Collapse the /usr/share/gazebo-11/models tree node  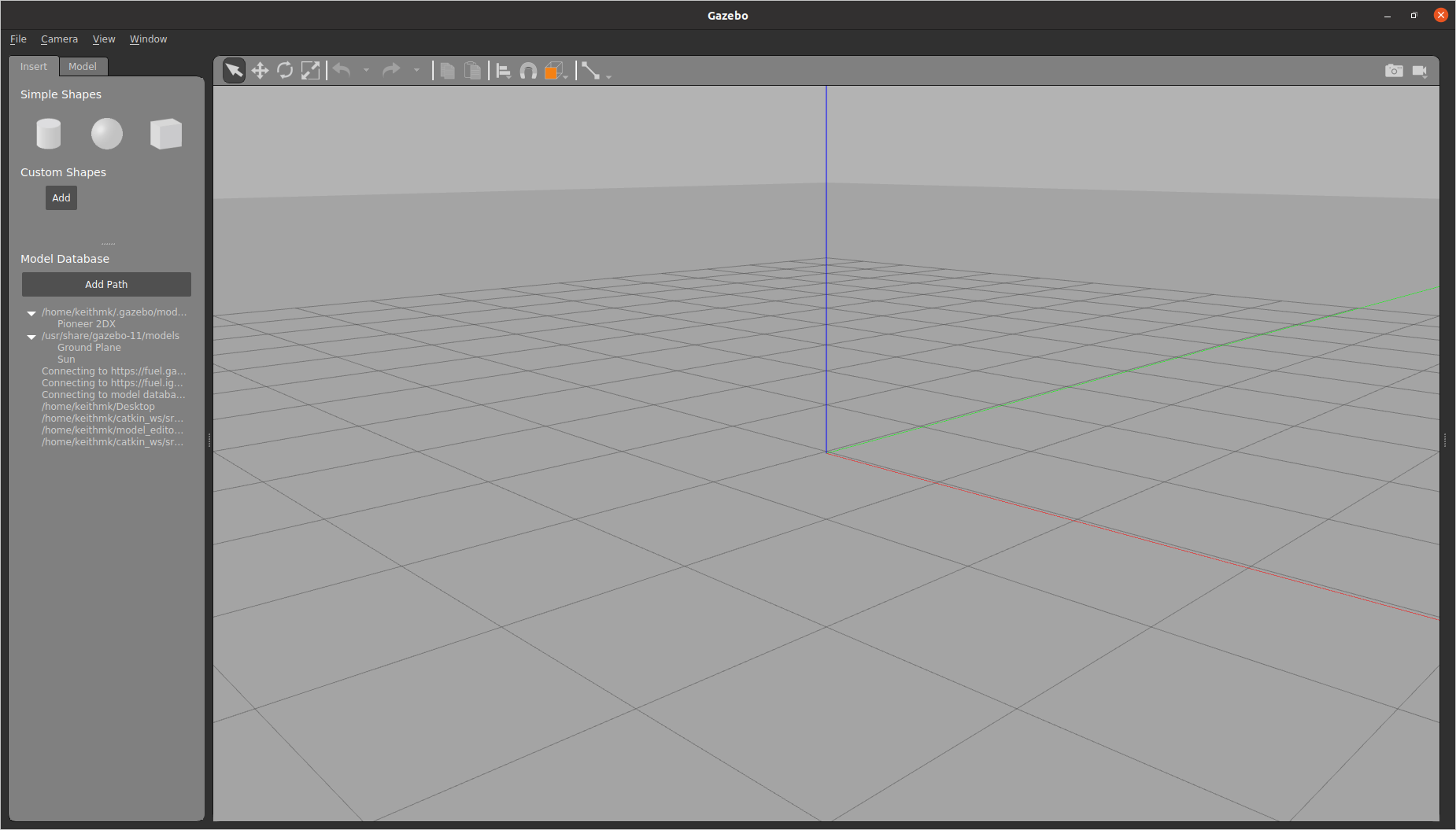pyautogui.click(x=31, y=337)
